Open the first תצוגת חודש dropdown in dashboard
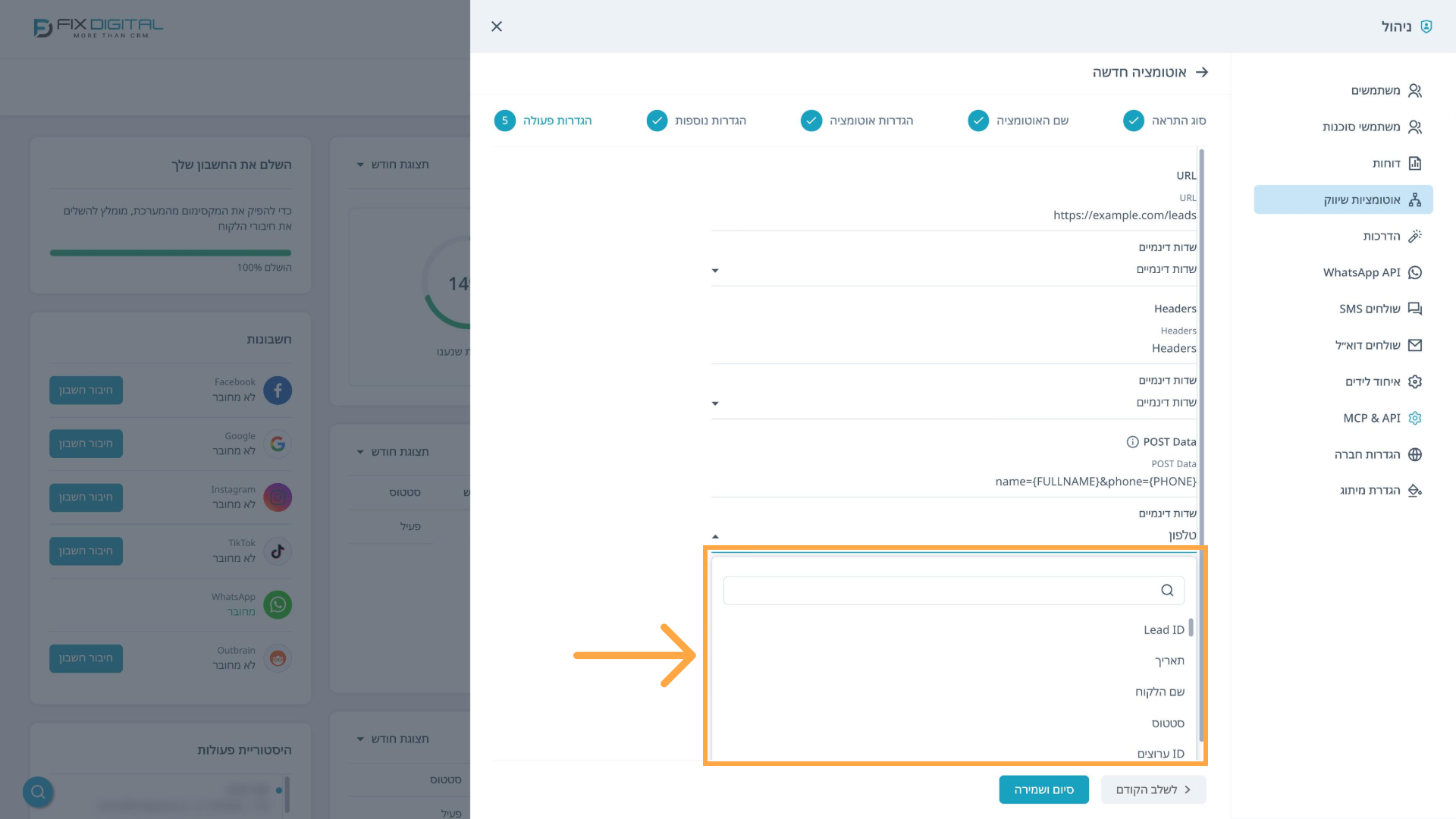The image size is (1456, 819). coord(393,165)
